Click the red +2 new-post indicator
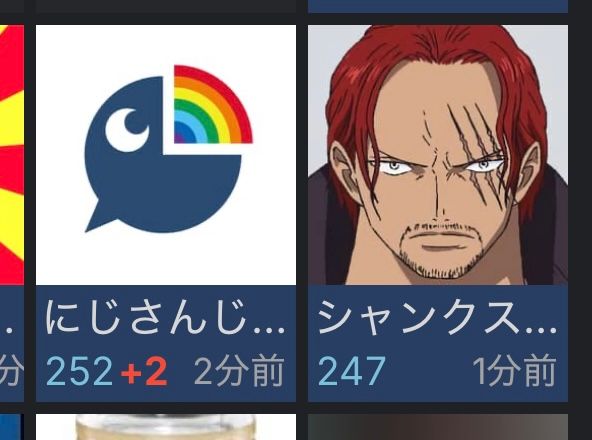Viewport: 592px width, 440px height. point(144,371)
